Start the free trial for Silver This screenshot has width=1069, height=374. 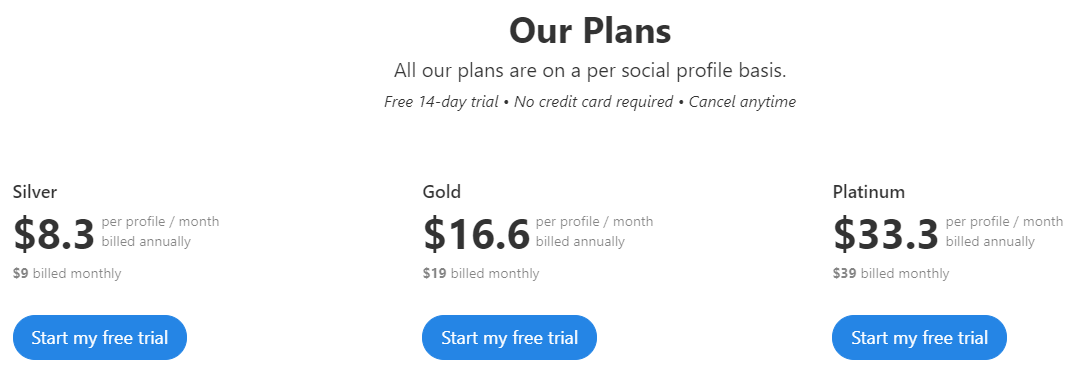(x=100, y=337)
